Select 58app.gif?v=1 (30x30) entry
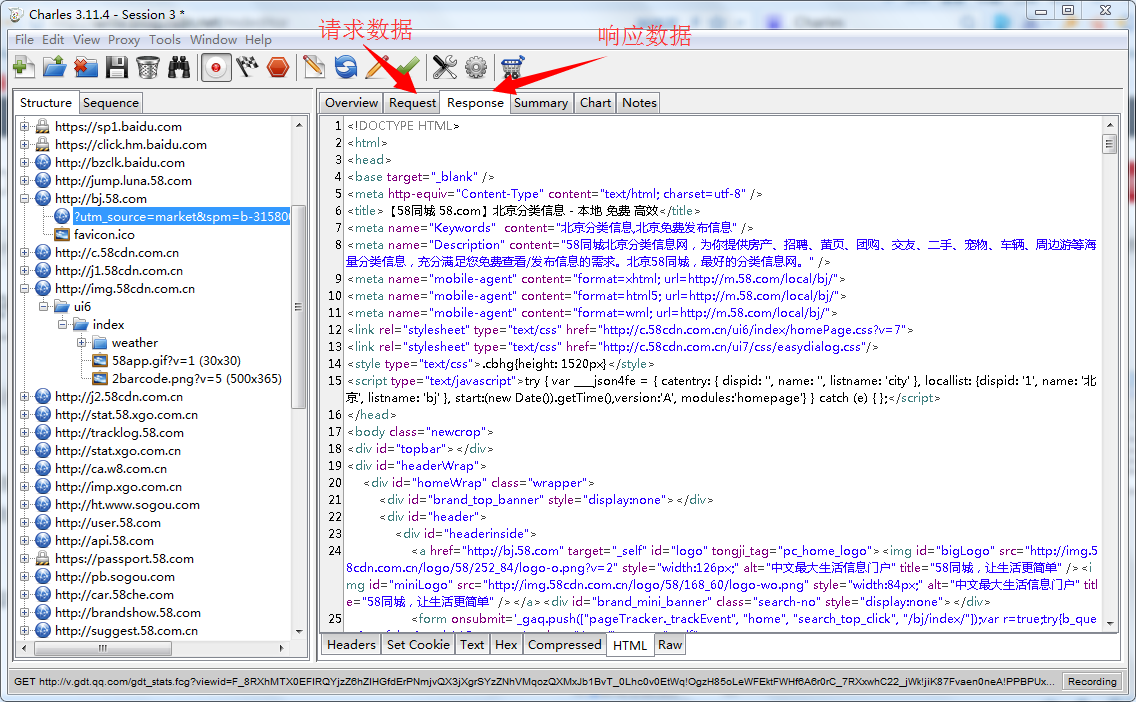 click(176, 361)
